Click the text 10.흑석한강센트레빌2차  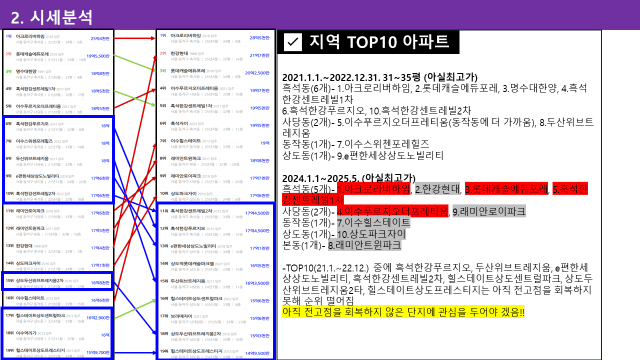[x=420, y=111]
